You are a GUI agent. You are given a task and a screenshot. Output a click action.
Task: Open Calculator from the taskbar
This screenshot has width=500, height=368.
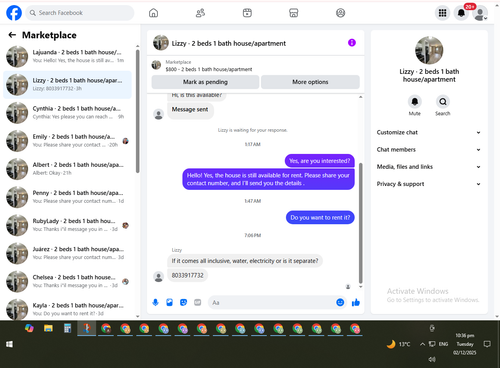[67, 329]
